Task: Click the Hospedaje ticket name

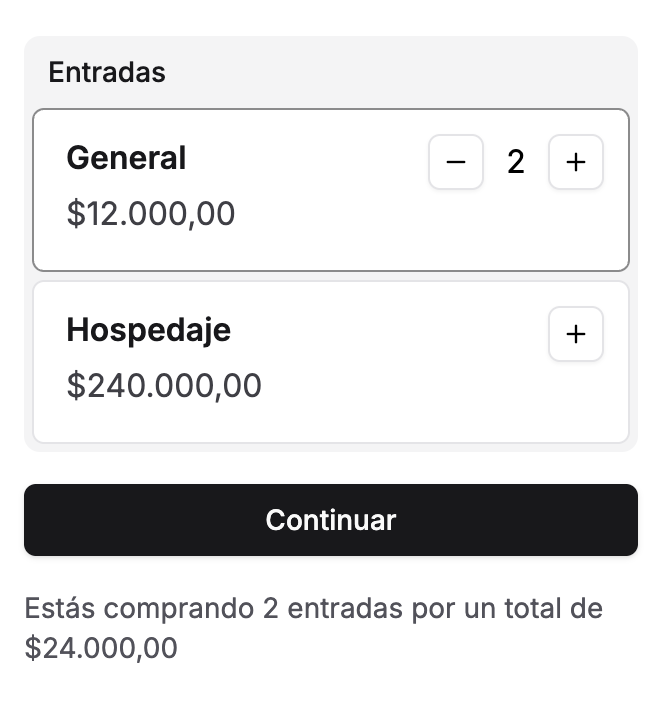Action: 148,330
